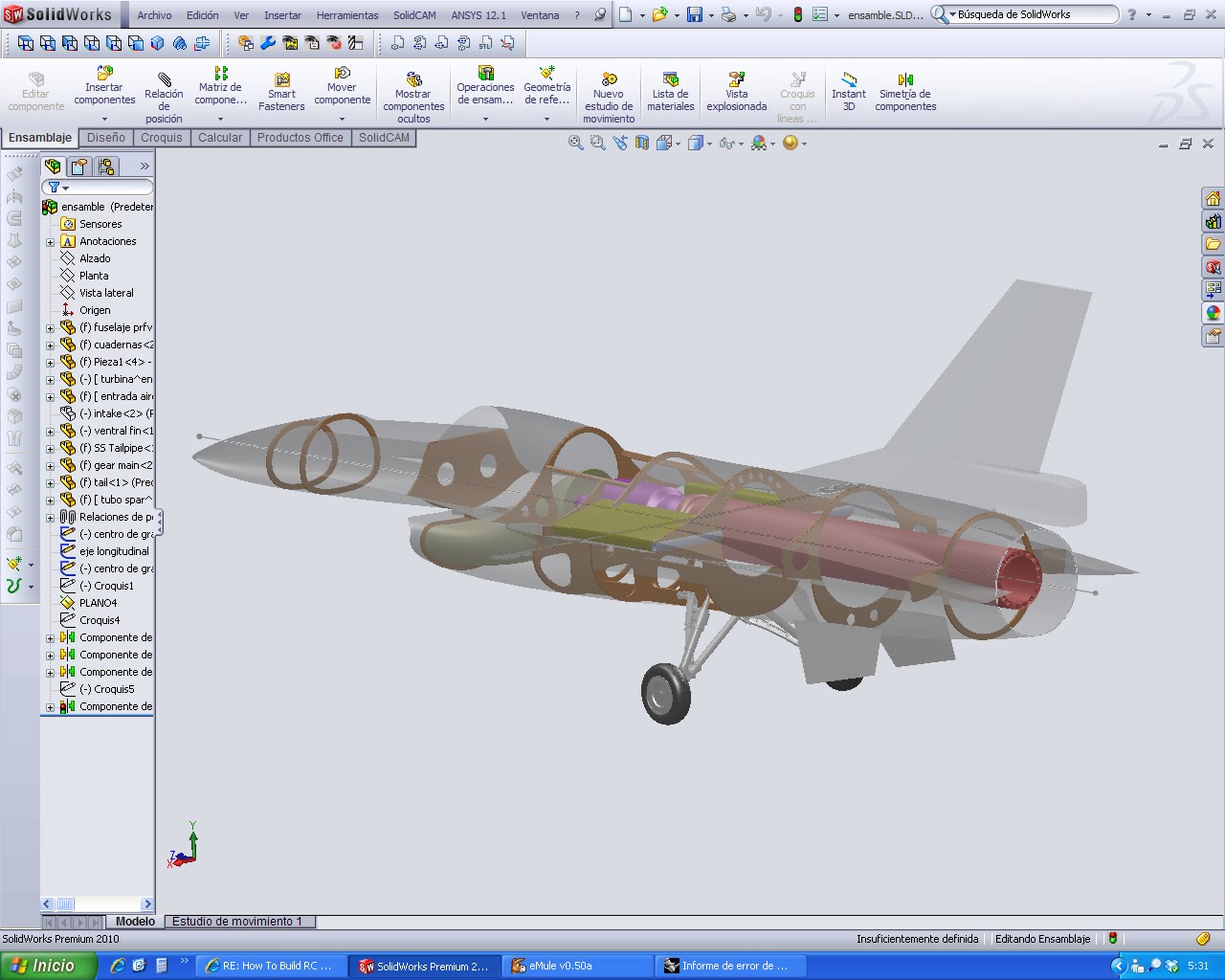Click the Lista de materiales button
Viewport: 1225px width, 980px height.
coord(670,91)
